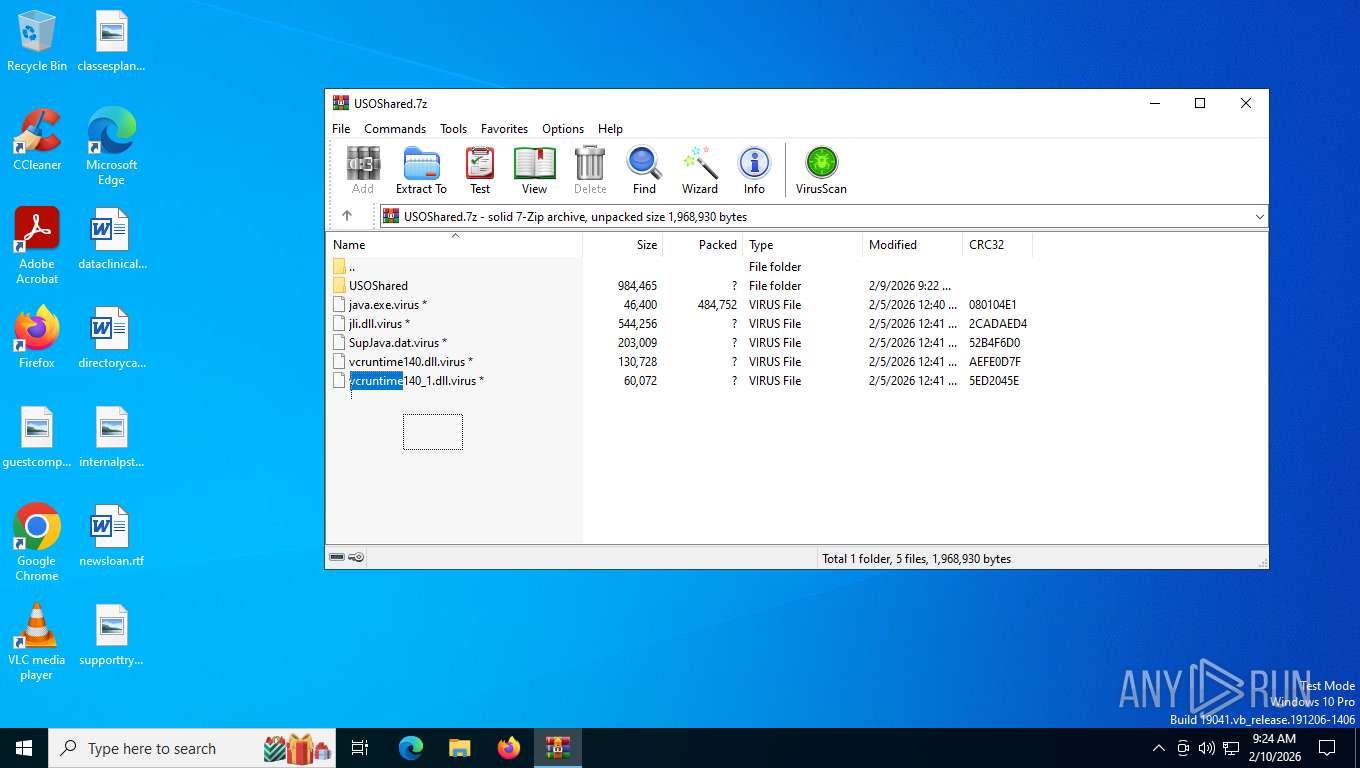Image resolution: width=1360 pixels, height=768 pixels.
Task: Select the internalpst desktop image file
Action: pyautogui.click(x=111, y=437)
